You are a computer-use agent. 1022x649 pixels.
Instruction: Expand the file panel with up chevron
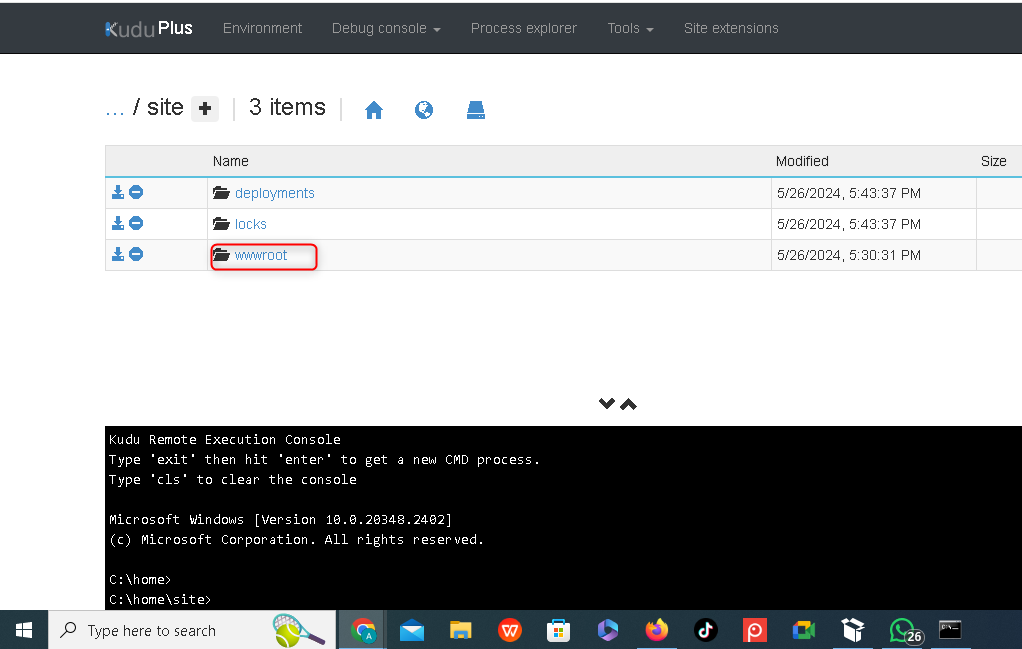click(628, 404)
